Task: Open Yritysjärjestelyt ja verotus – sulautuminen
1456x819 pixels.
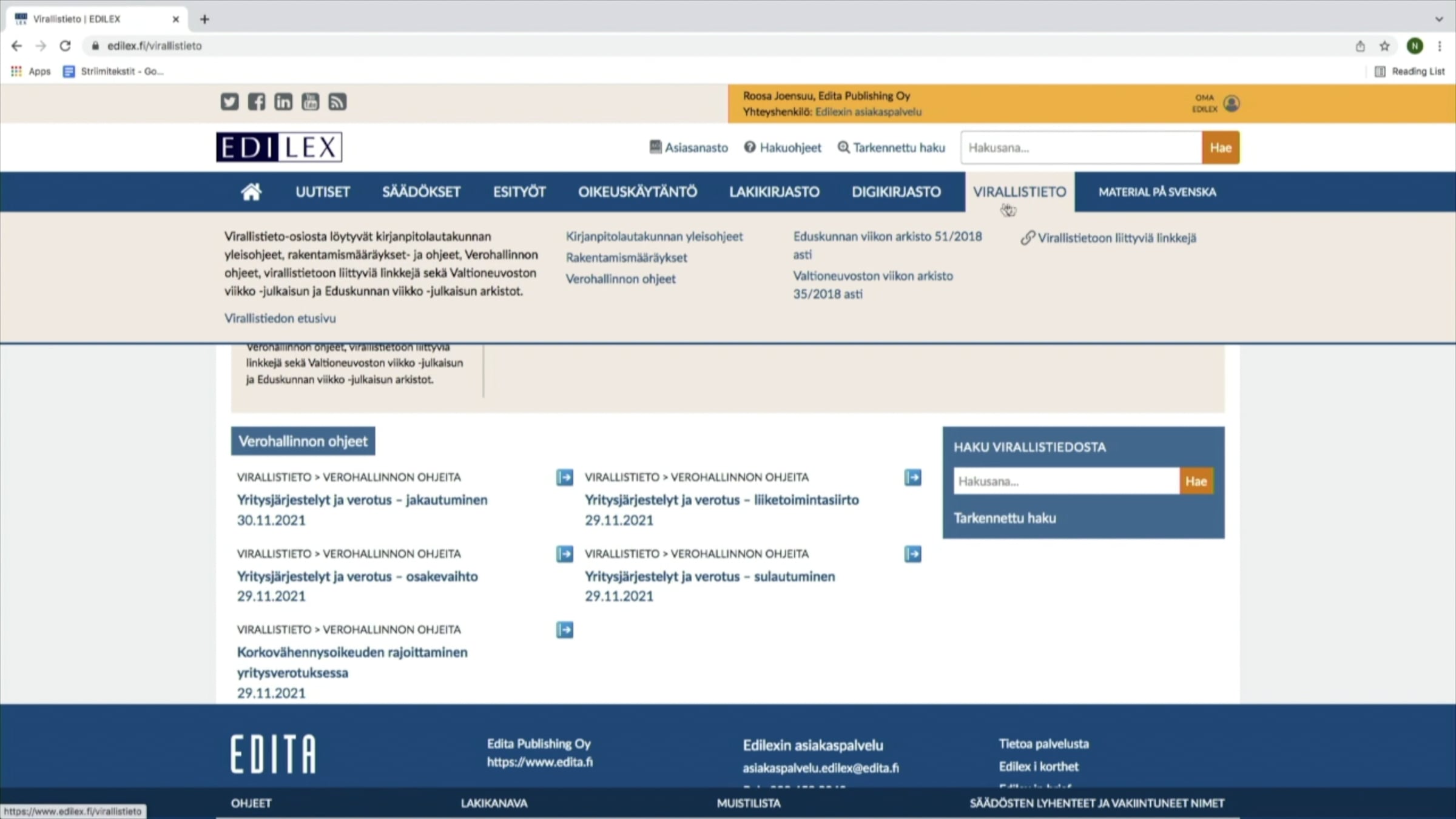Action: pyautogui.click(x=710, y=576)
